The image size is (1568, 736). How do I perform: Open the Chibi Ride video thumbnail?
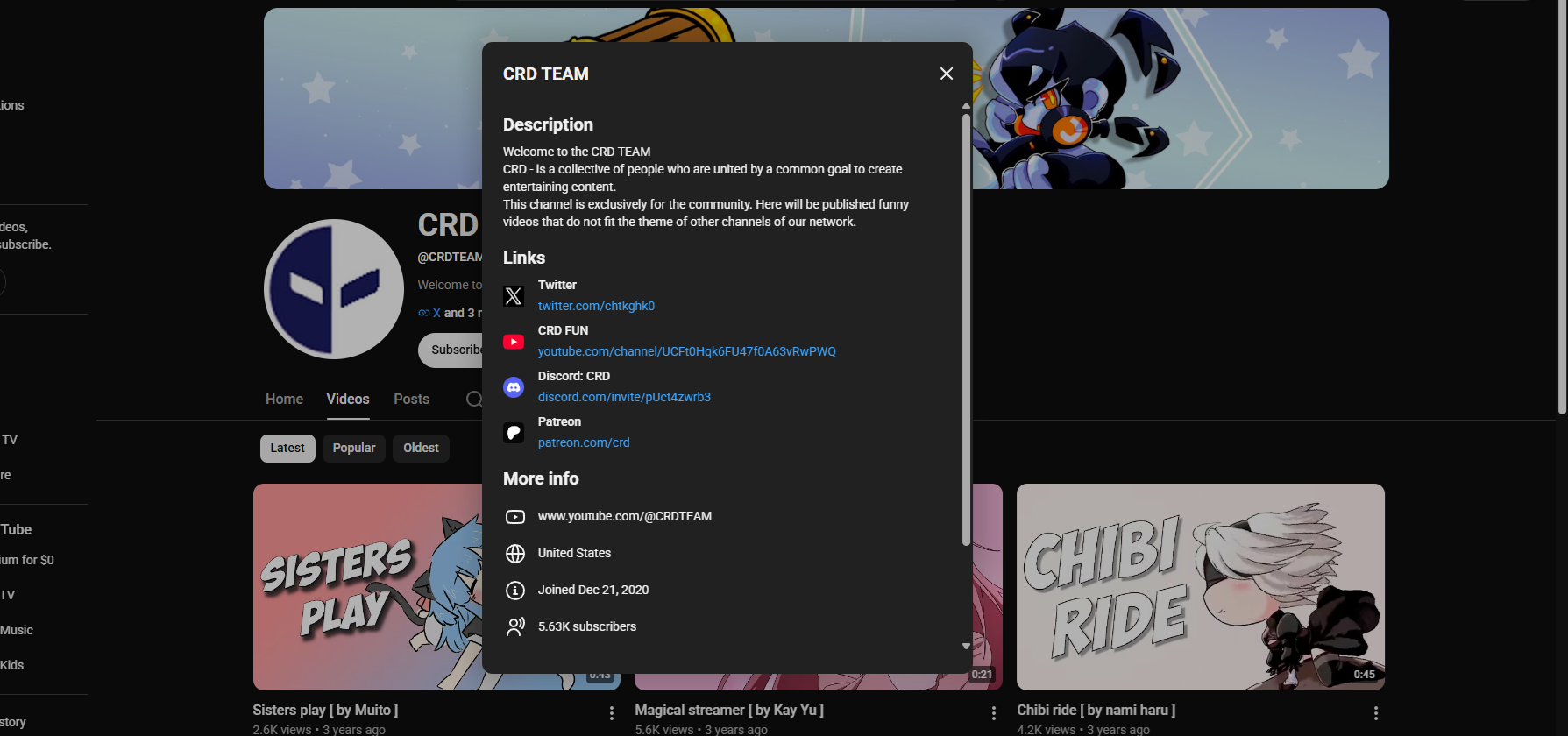1201,587
